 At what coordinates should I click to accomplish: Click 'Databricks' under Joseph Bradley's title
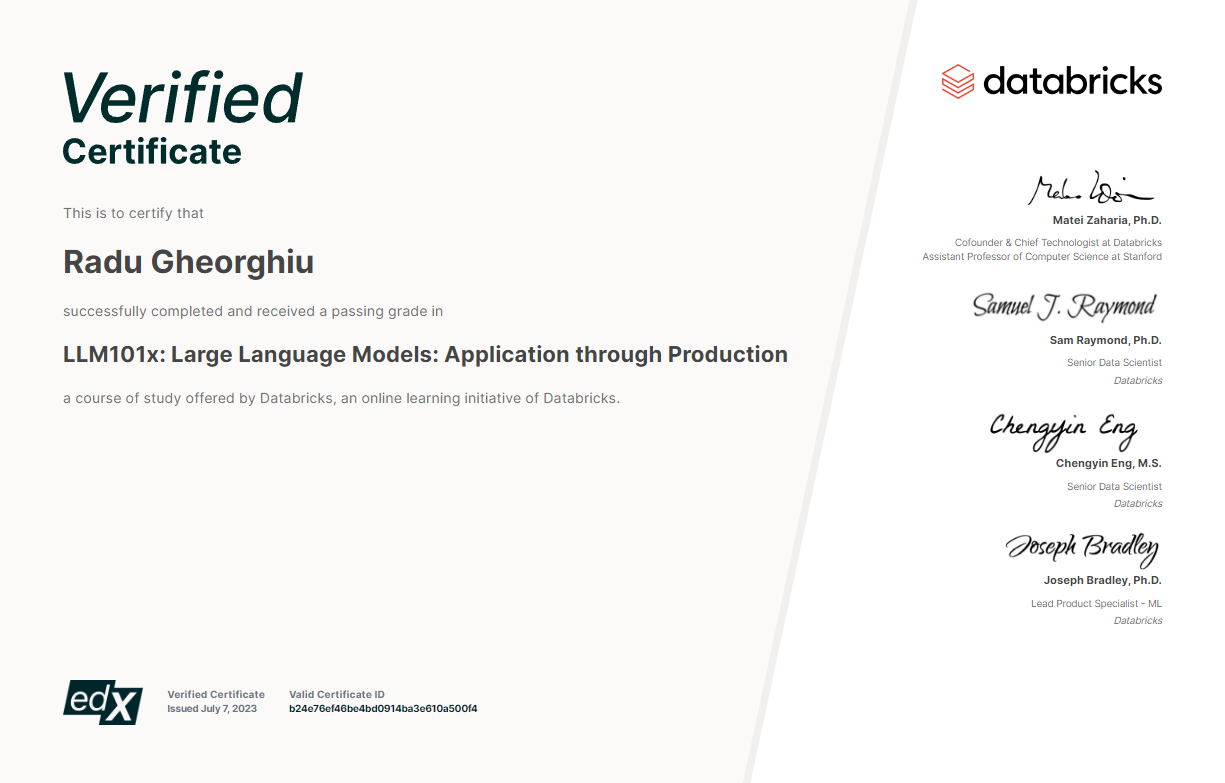(1138, 621)
